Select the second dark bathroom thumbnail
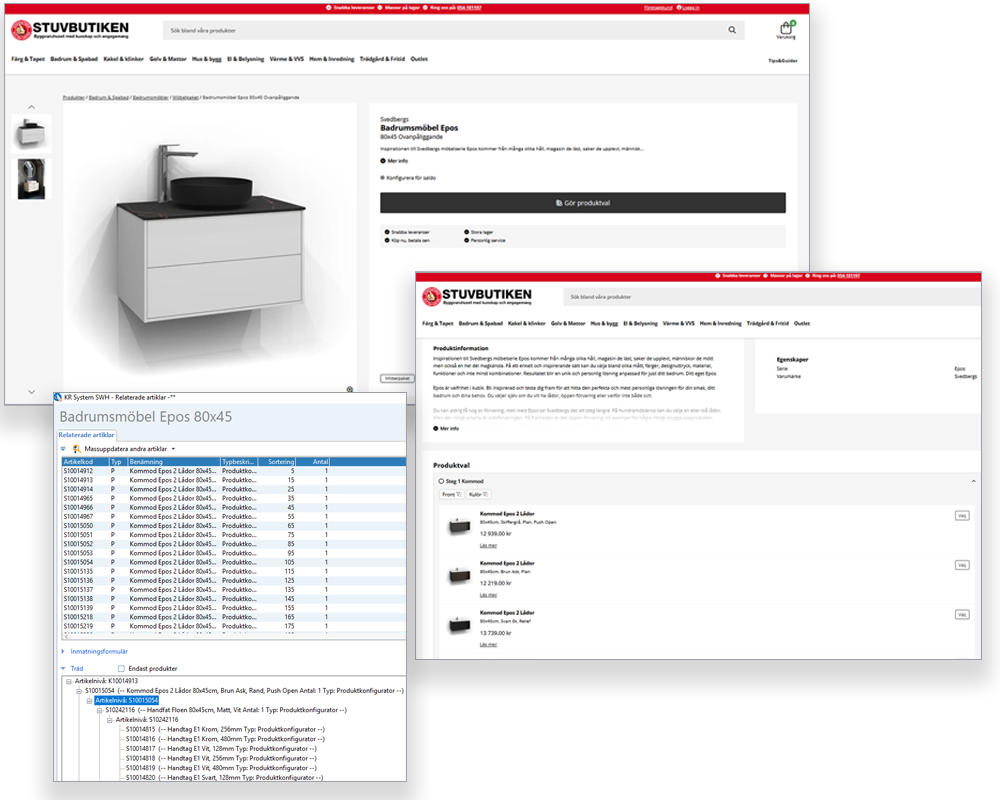Viewport: 1000px width, 800px height. click(31, 179)
